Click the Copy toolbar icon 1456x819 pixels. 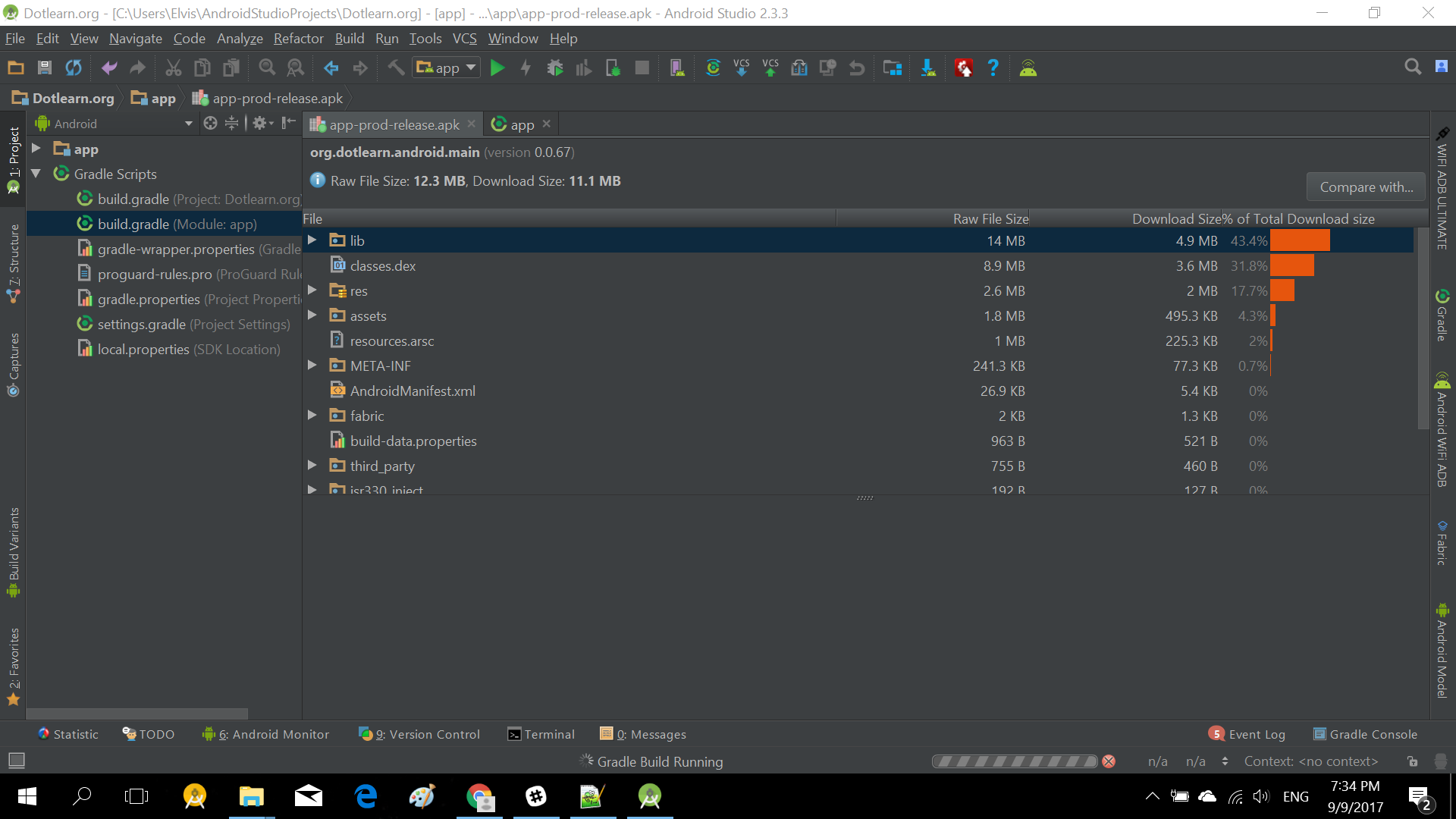click(x=202, y=68)
